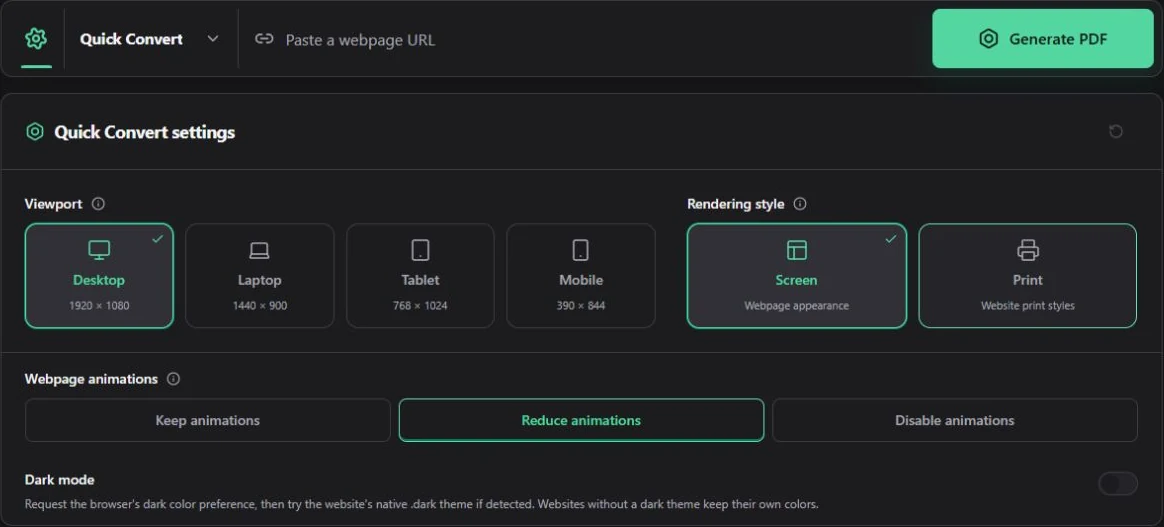Reset Quick Convert settings with the reset icon
The width and height of the screenshot is (1164, 527).
click(x=1116, y=131)
